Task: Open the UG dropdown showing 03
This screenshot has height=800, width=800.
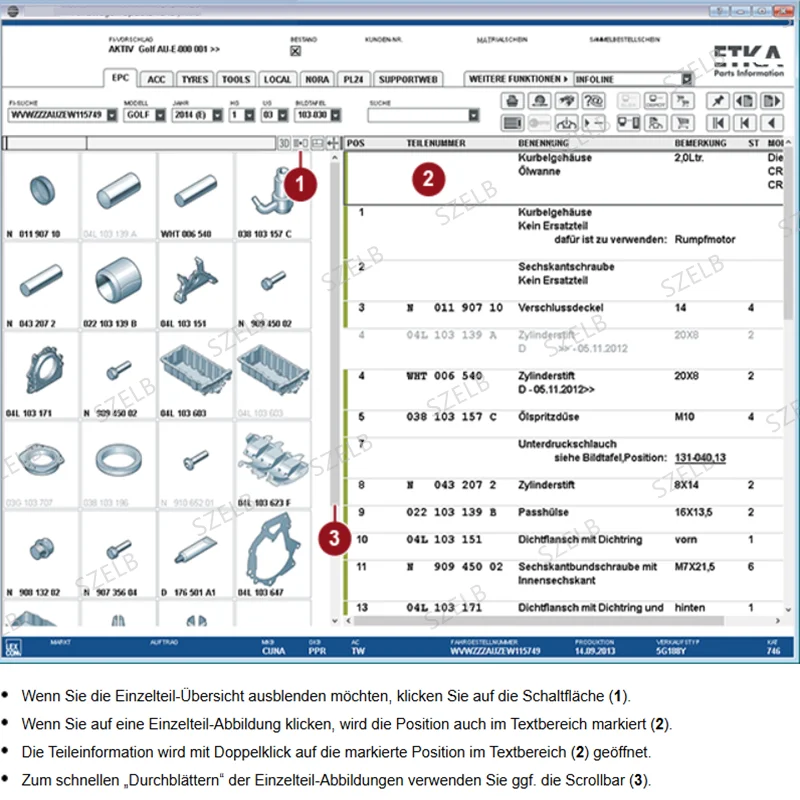Action: (x=283, y=115)
